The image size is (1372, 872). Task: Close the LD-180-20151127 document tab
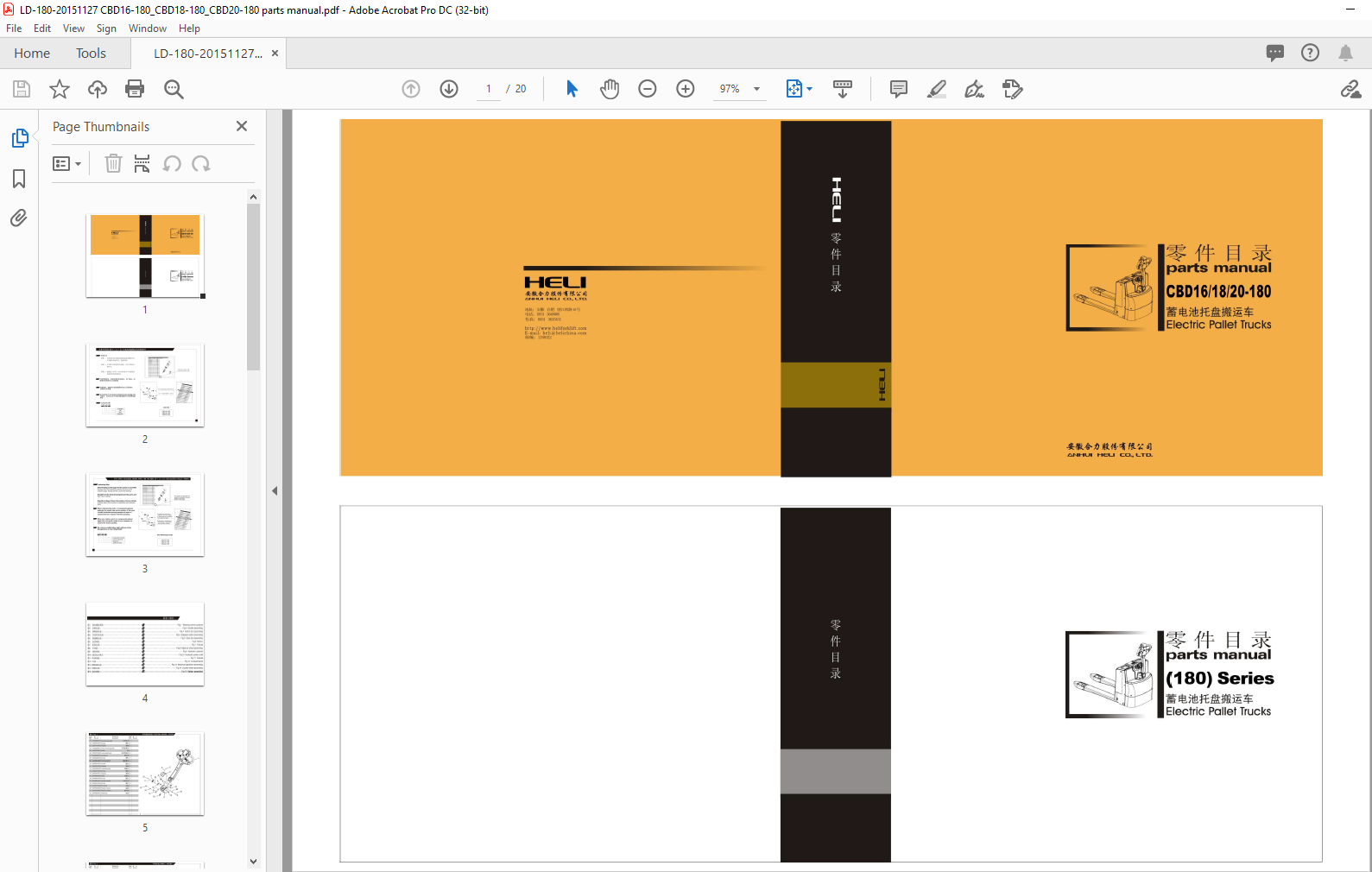(x=275, y=54)
